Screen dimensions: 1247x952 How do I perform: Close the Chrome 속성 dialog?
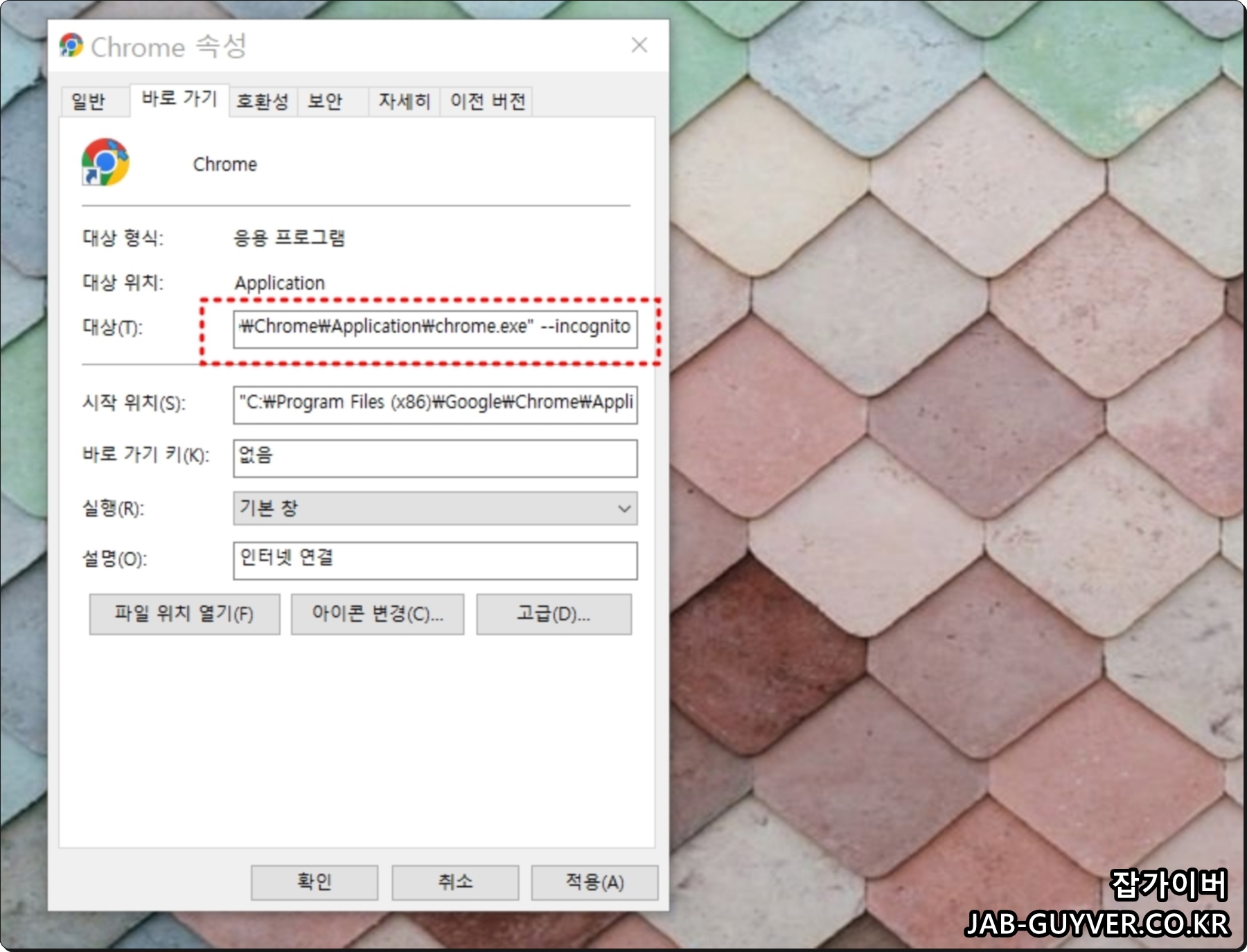[x=639, y=45]
